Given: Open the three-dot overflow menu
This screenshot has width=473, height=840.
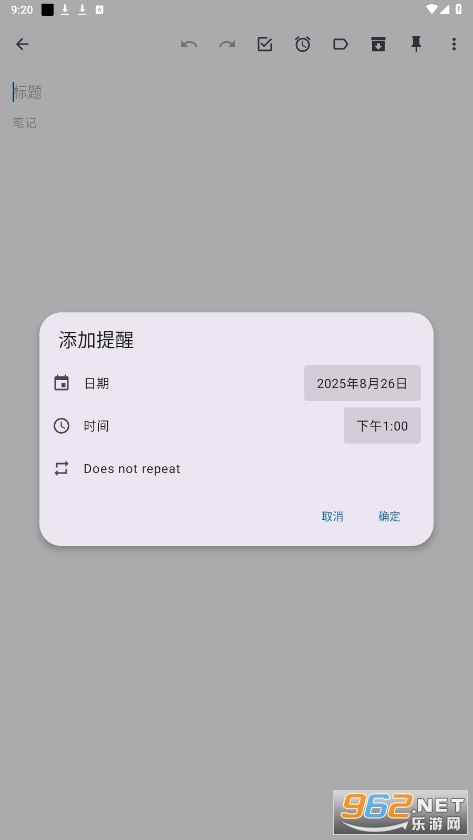Looking at the screenshot, I should [454, 44].
